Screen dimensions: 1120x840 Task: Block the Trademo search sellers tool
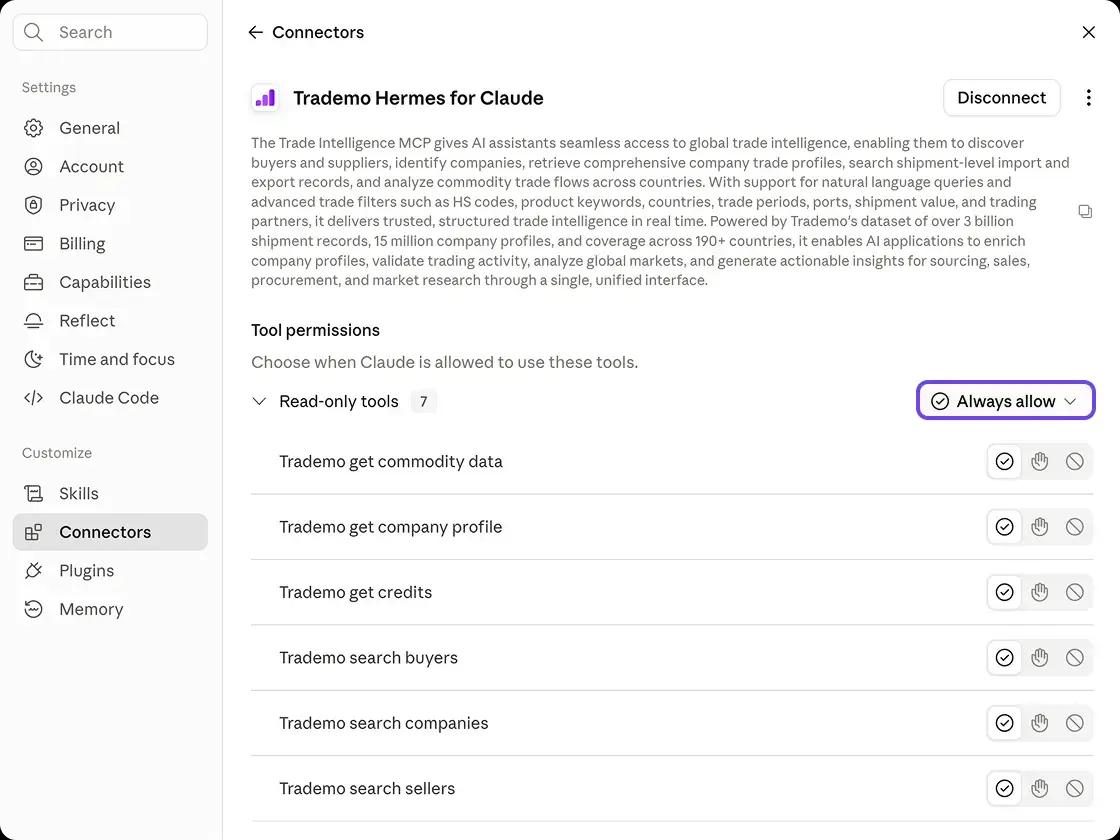(x=1074, y=789)
